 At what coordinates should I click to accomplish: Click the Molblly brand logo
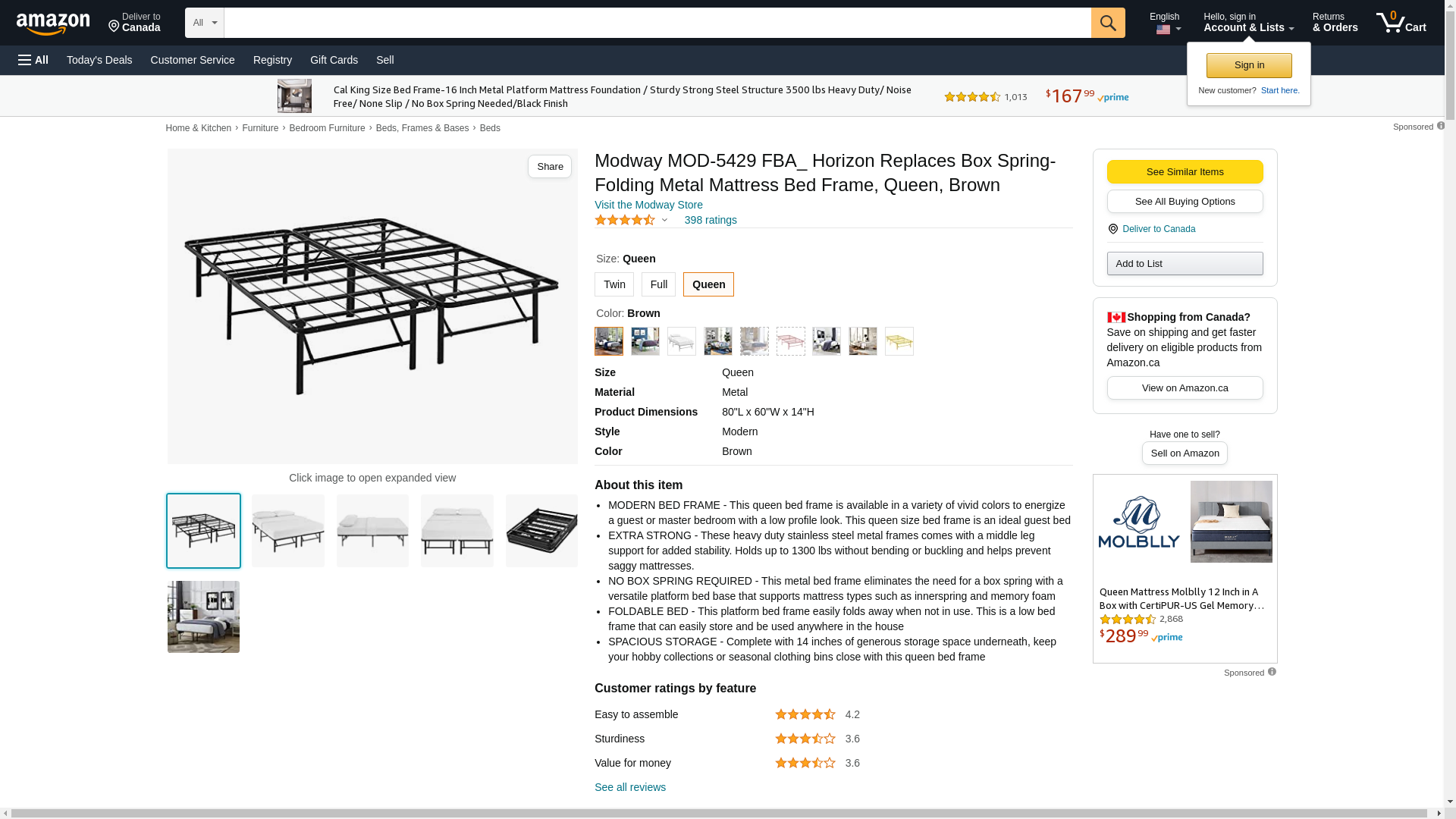(x=1139, y=522)
